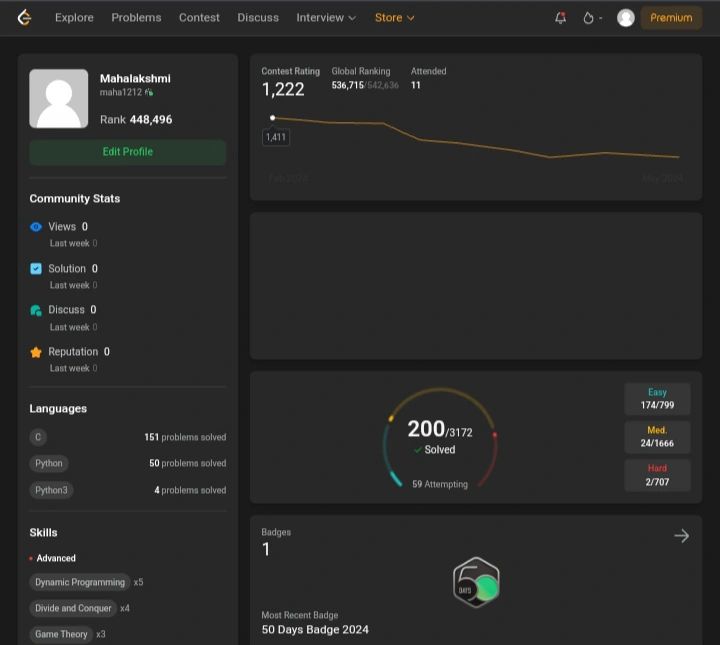Click the Views eye icon
The width and height of the screenshot is (720, 645).
36,227
